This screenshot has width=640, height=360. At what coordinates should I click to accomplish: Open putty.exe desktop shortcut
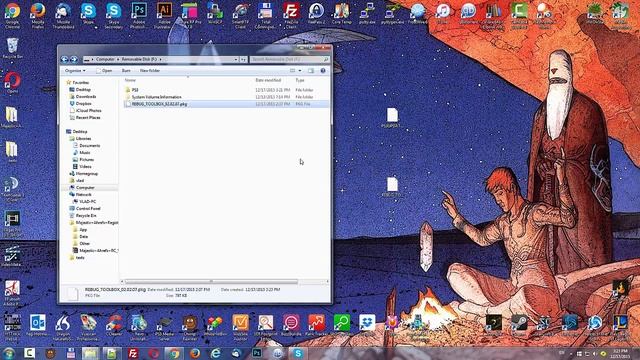(367, 14)
